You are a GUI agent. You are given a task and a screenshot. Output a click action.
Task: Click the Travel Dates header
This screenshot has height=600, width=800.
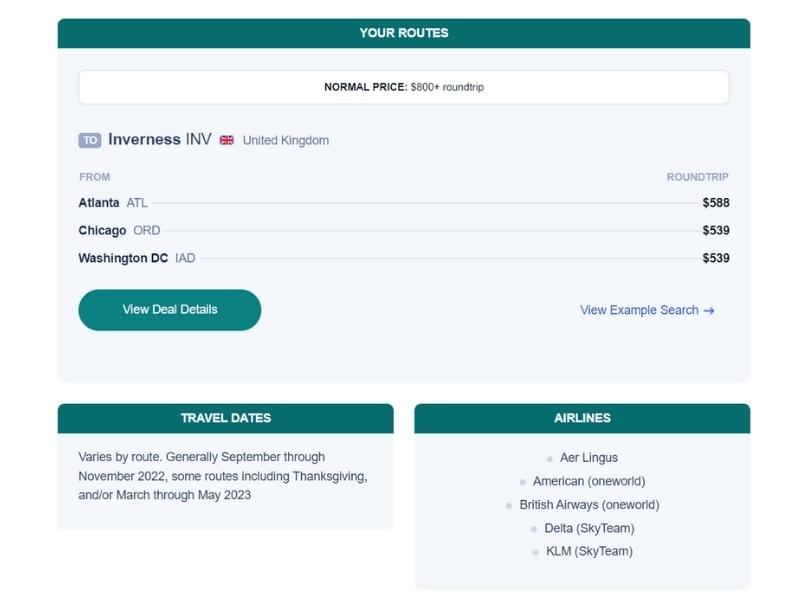point(226,418)
